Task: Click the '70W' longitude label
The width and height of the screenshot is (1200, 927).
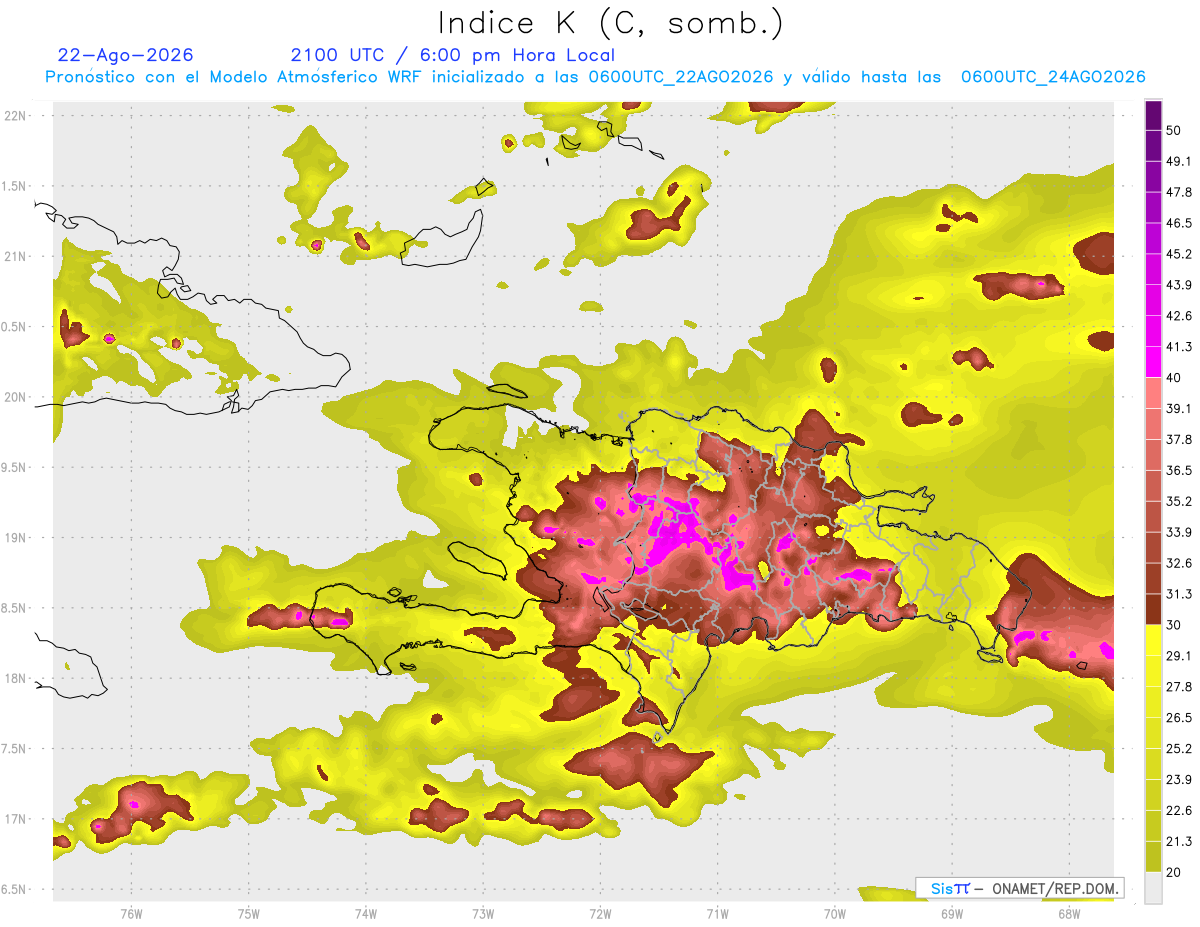Action: (x=835, y=913)
